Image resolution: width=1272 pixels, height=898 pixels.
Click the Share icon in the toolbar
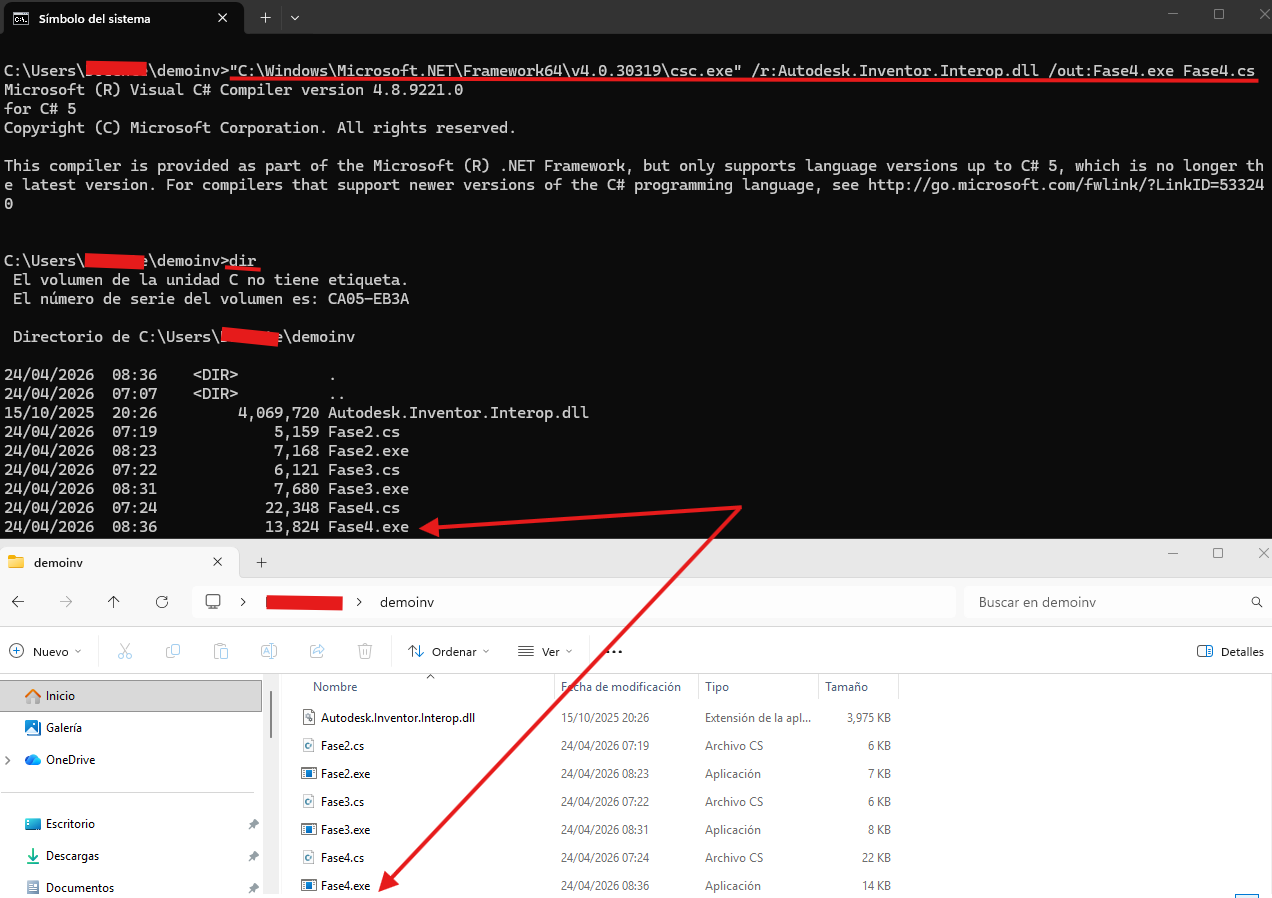[x=317, y=651]
